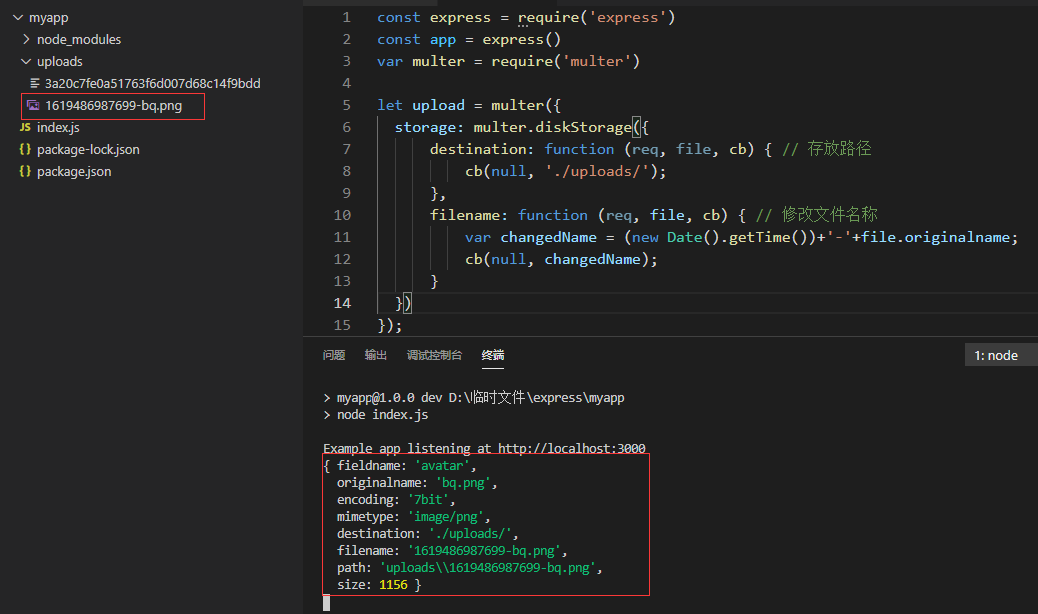Click the JS icon beside index.js
Screen dimensions: 1038x614
click(25, 127)
